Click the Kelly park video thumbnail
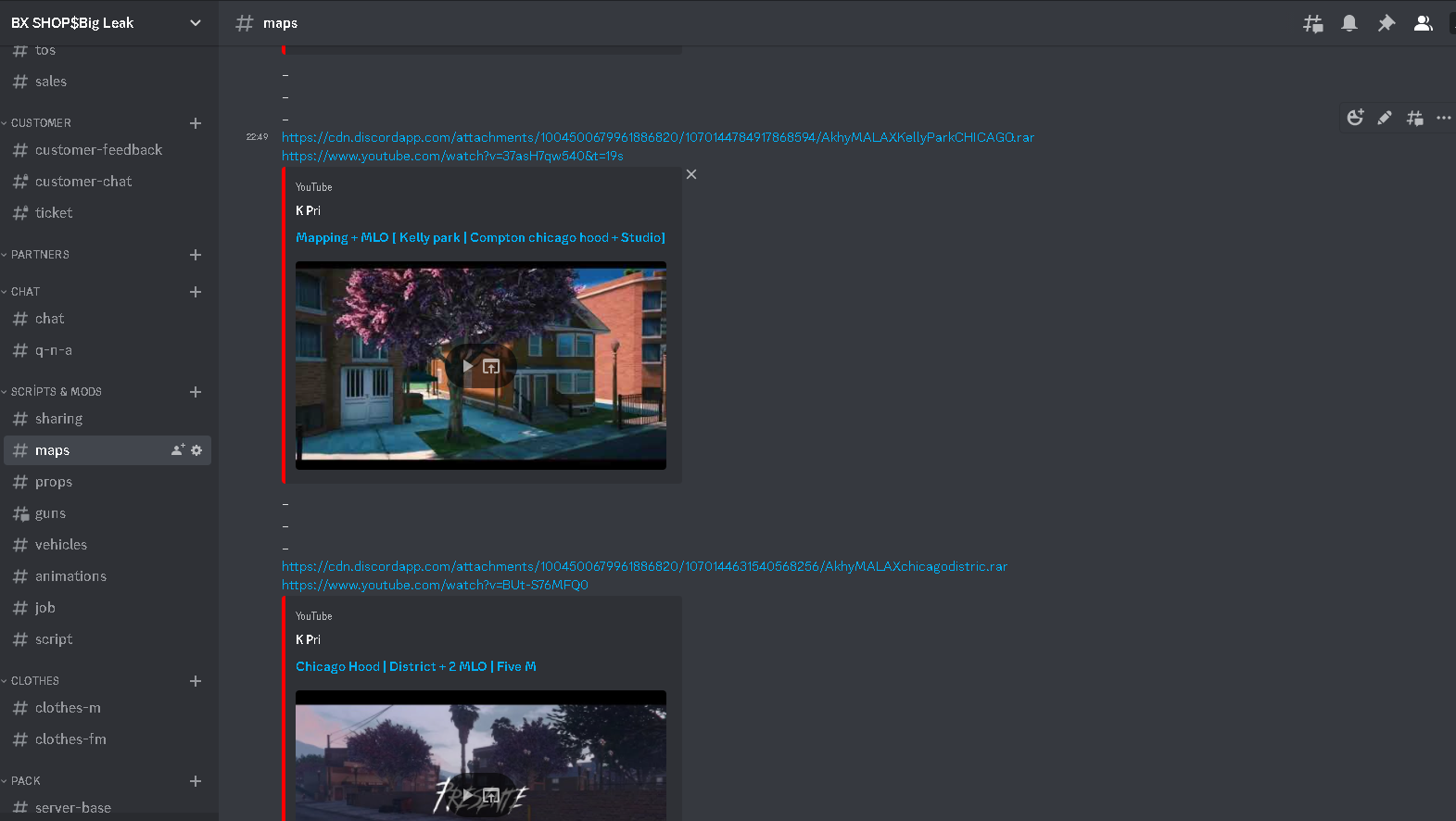The image size is (1456, 821). (x=481, y=366)
